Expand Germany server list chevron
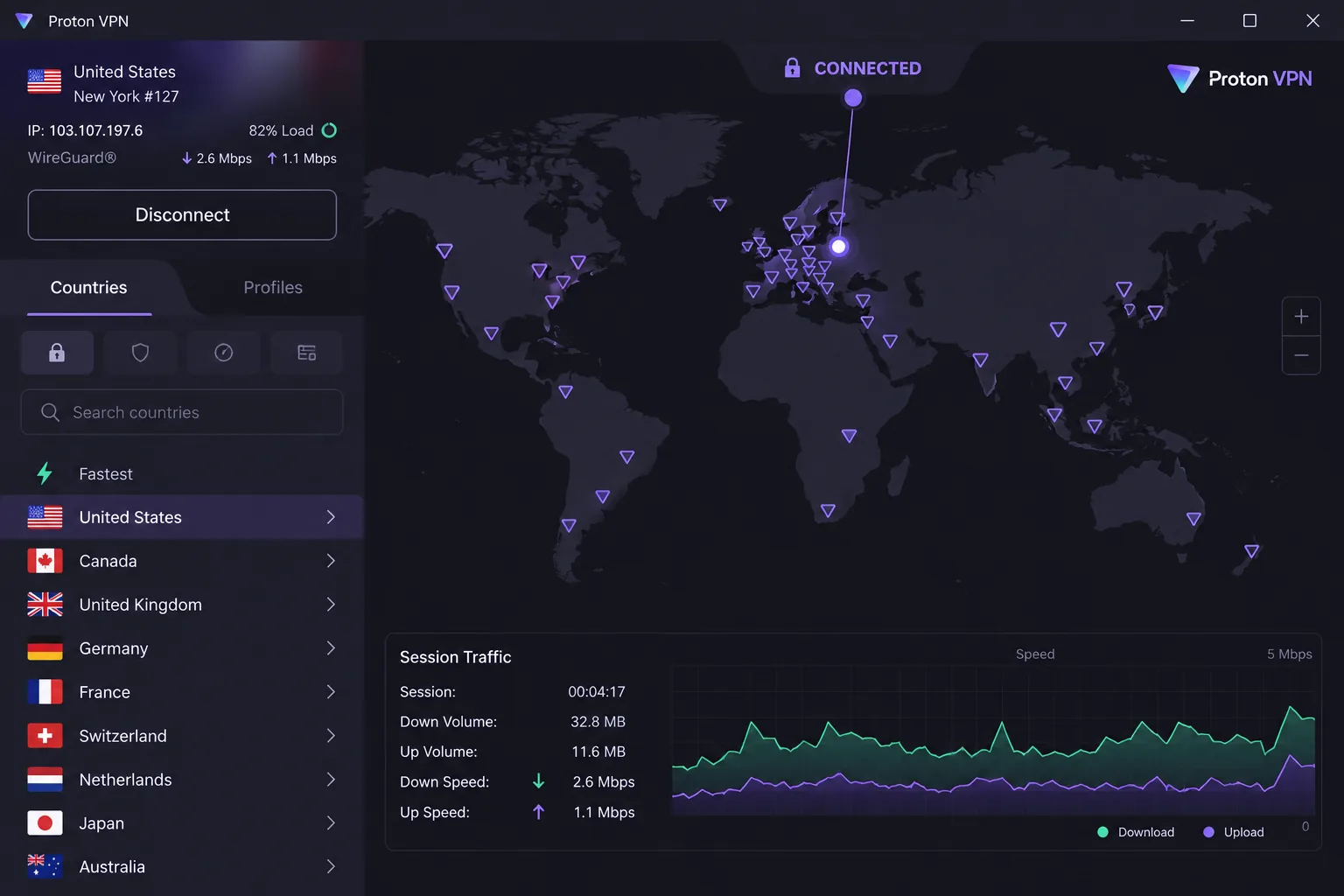This screenshot has width=1344, height=896. tap(331, 648)
